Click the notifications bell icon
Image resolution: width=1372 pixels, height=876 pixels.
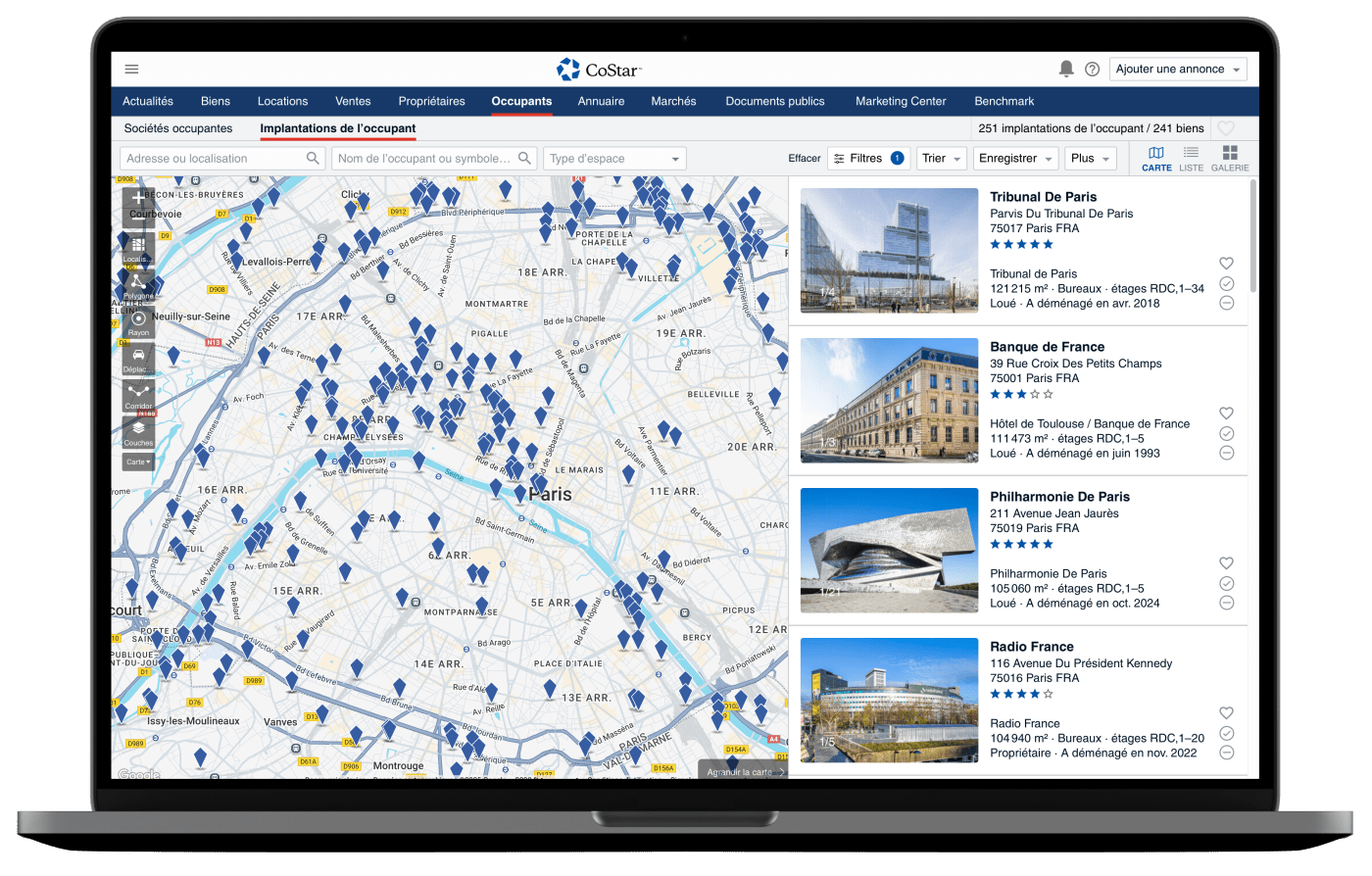pos(1066,69)
